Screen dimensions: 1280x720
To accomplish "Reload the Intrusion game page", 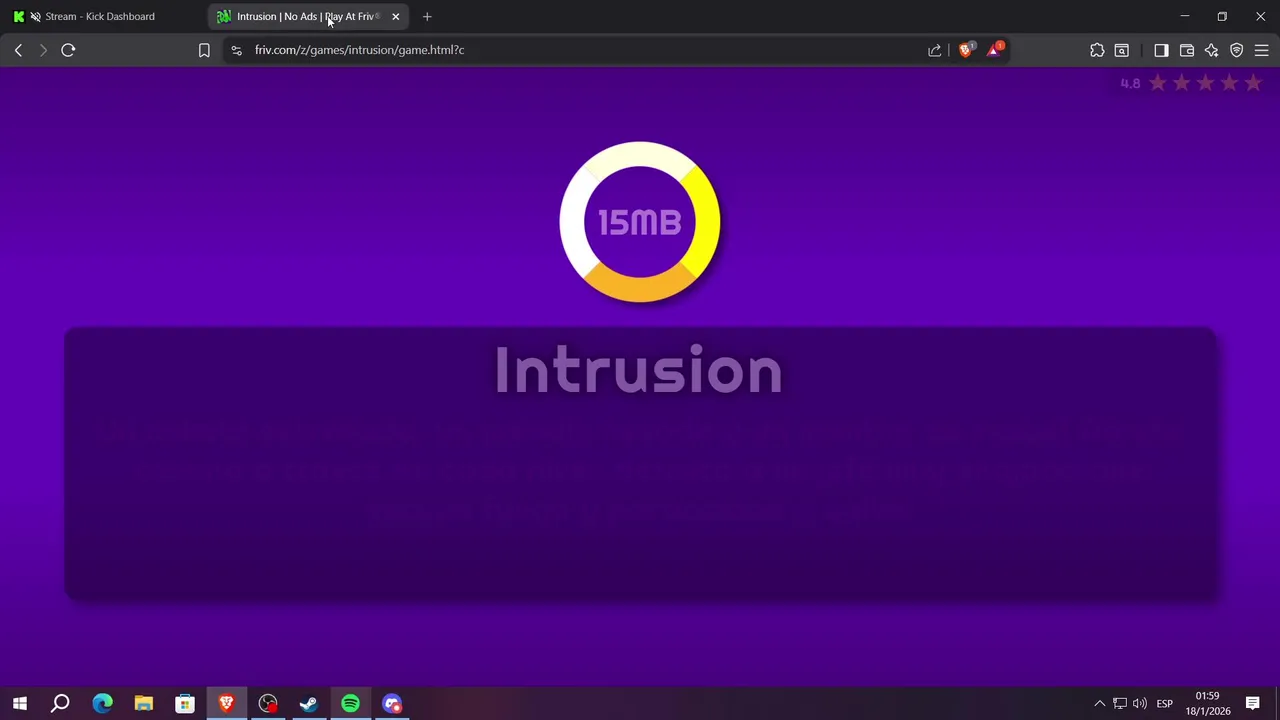I will [x=68, y=50].
